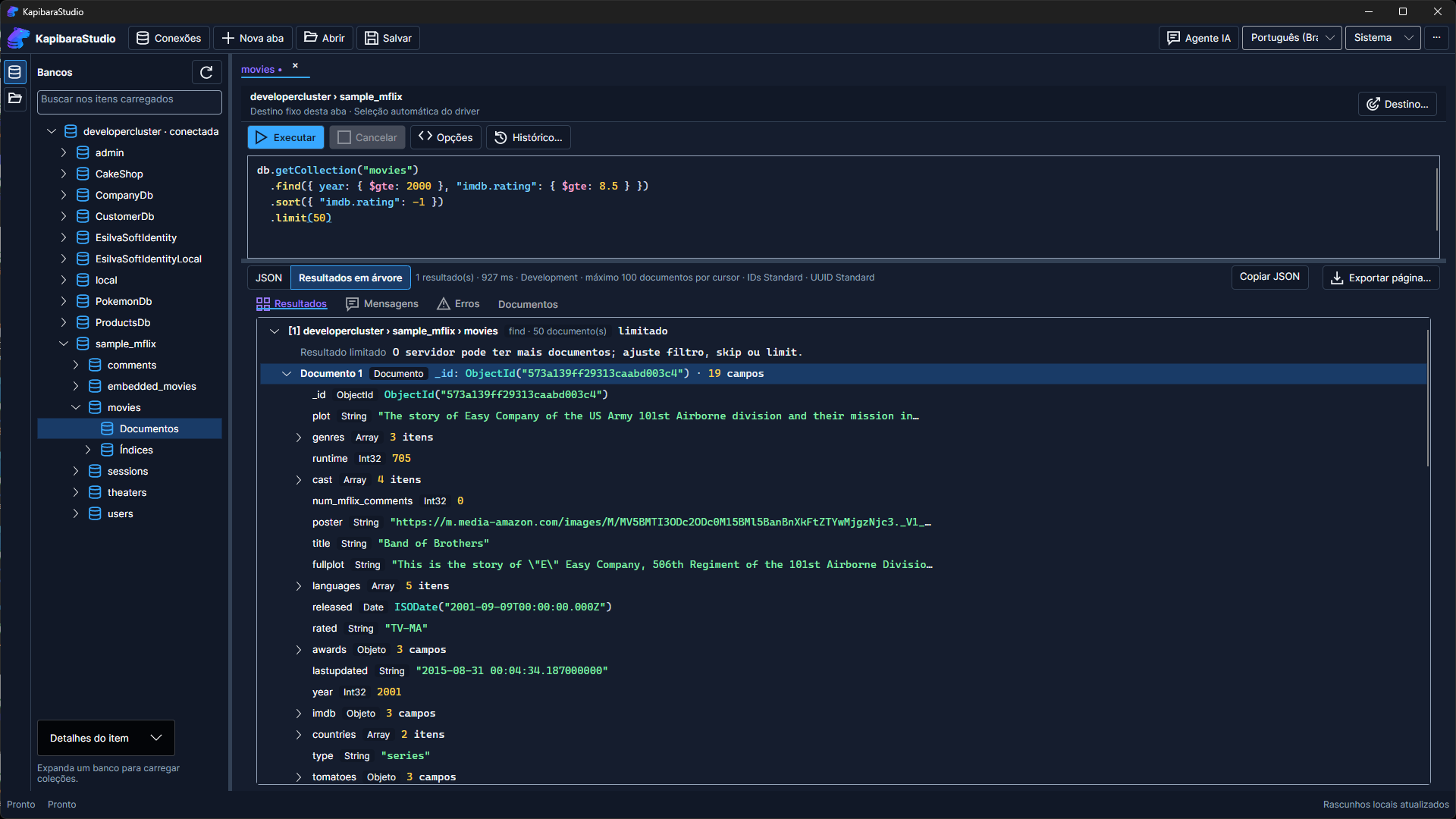
Task: Refresh the Bancos database list
Action: point(206,72)
